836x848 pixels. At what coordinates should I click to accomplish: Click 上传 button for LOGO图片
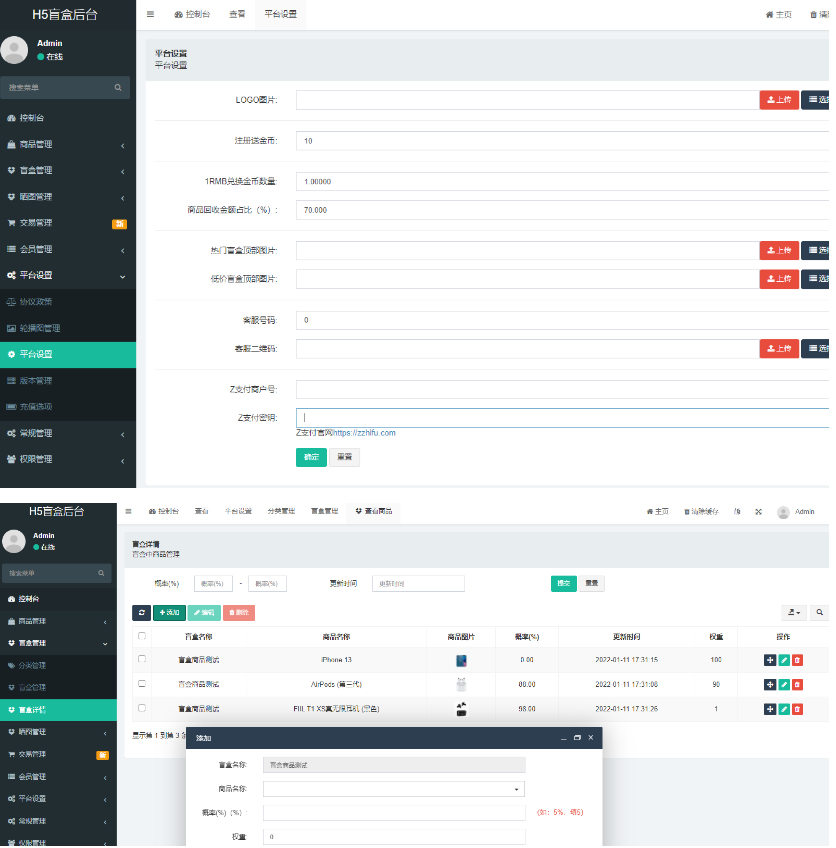click(779, 100)
